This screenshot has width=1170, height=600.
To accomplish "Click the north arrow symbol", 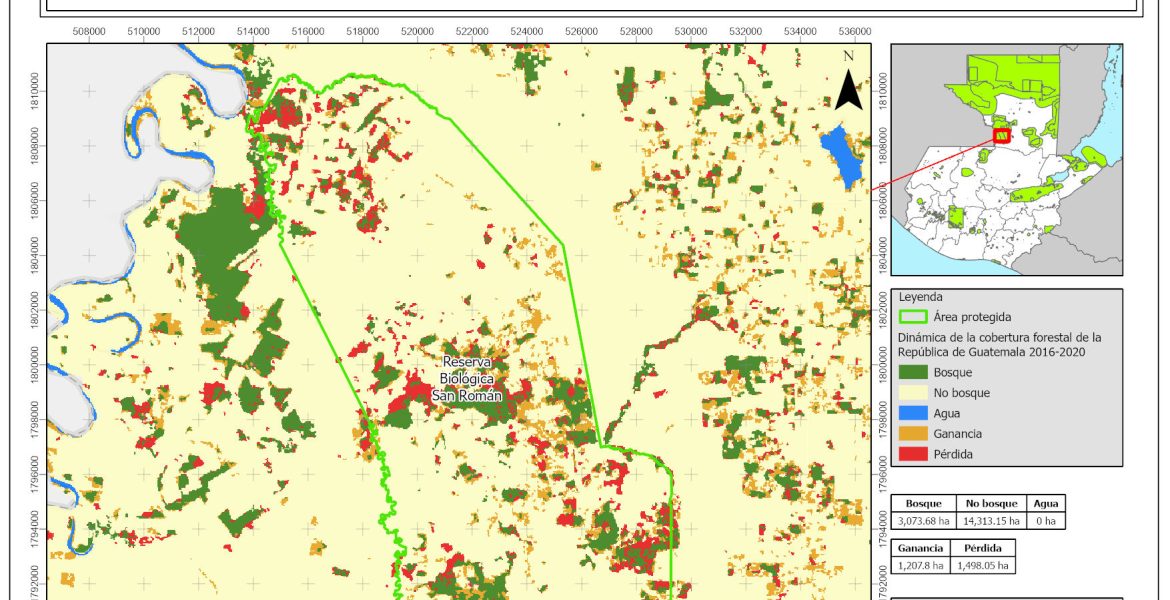I will tap(849, 87).
